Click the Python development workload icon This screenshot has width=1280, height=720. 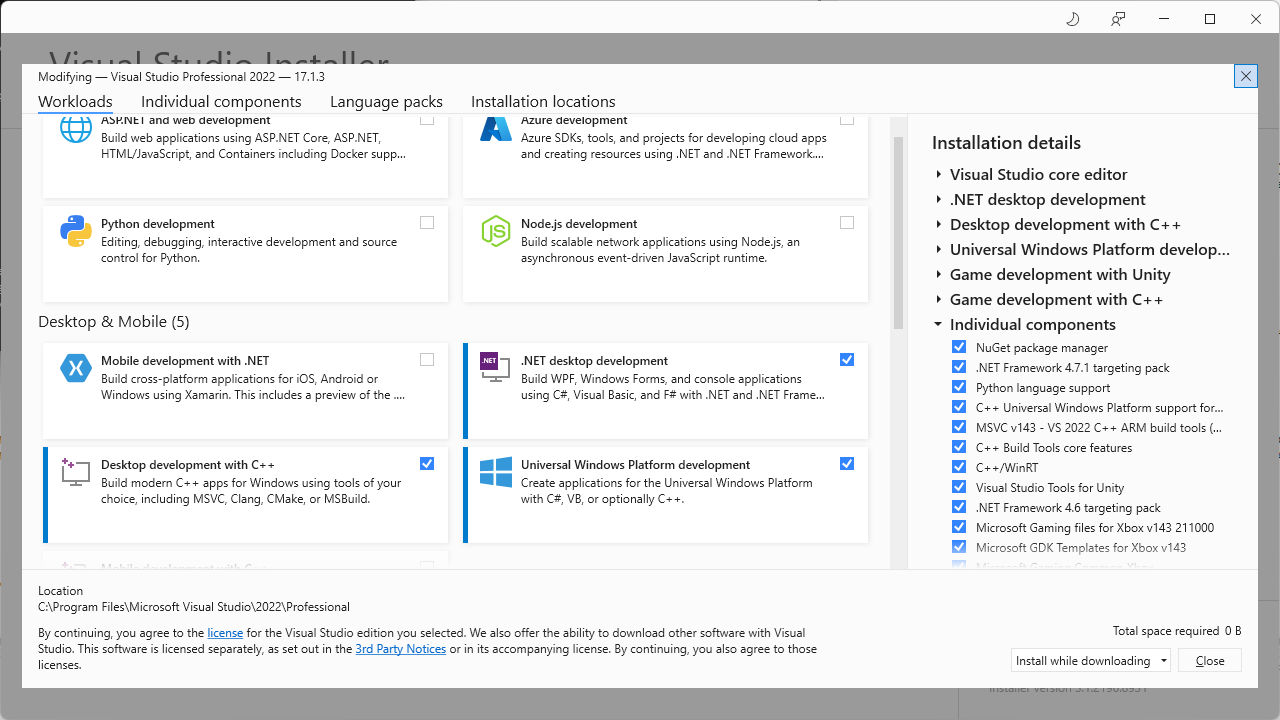pos(76,231)
